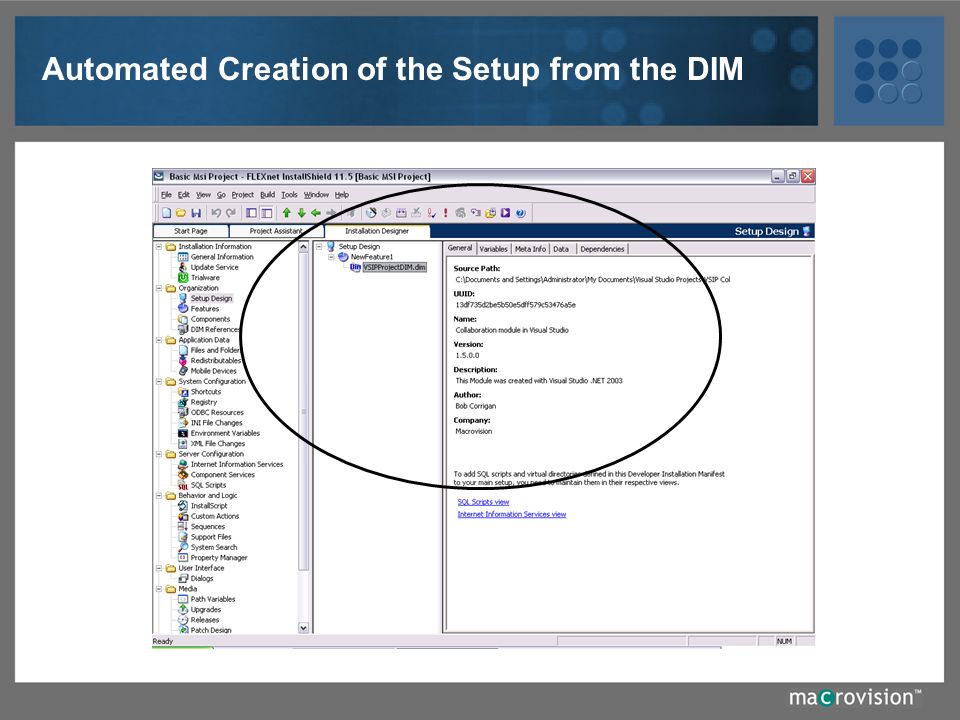
Task: Toggle the split-pane view layout toolbar button
Action: click(x=266, y=213)
